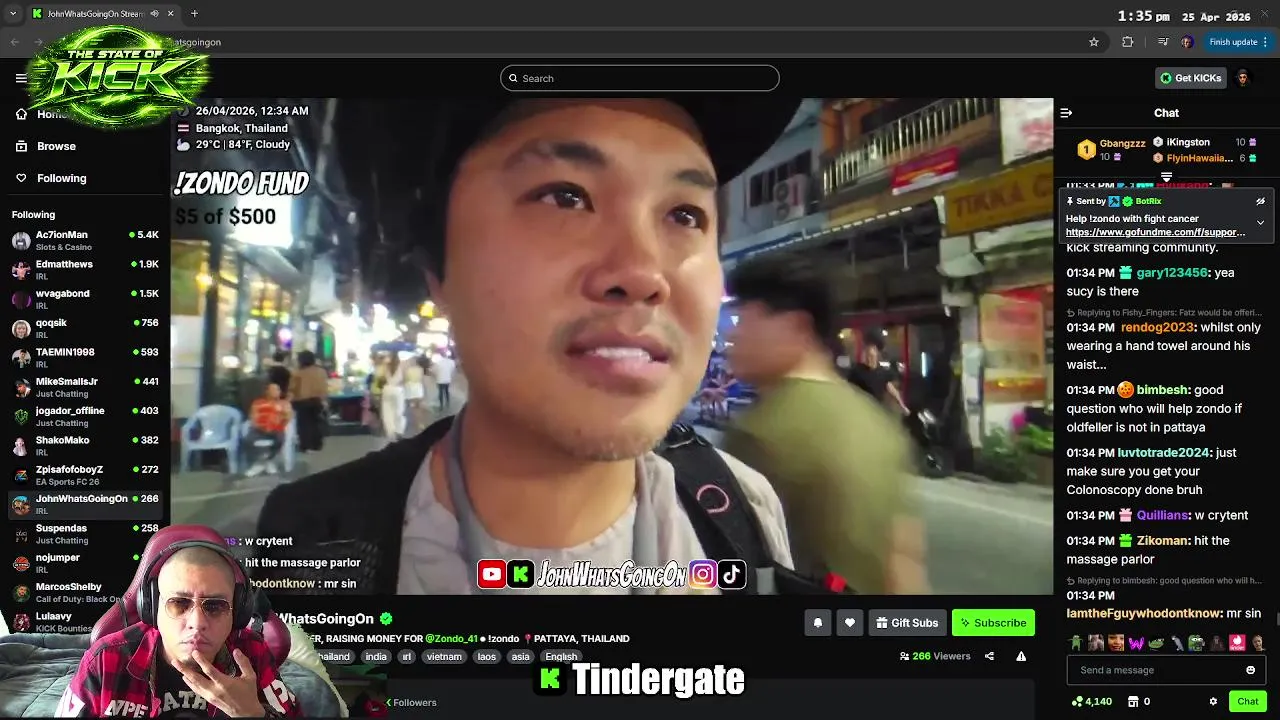Click luvtotrade2024 username in chat
1280x720 pixels.
pyautogui.click(x=1163, y=453)
